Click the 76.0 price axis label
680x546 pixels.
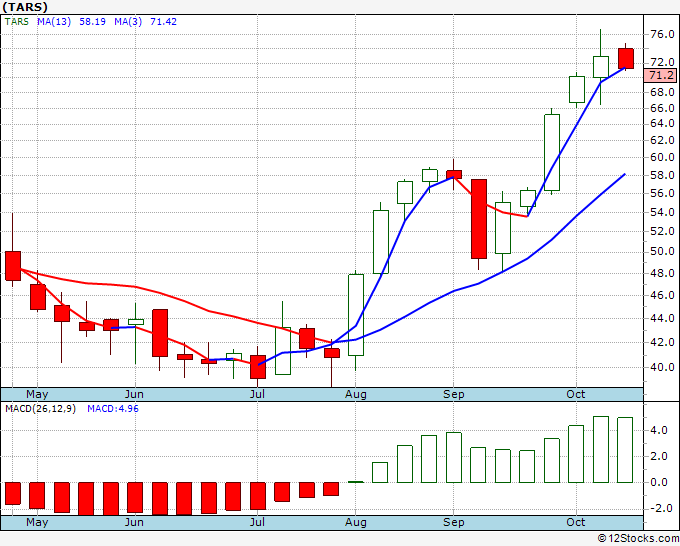(x=662, y=34)
